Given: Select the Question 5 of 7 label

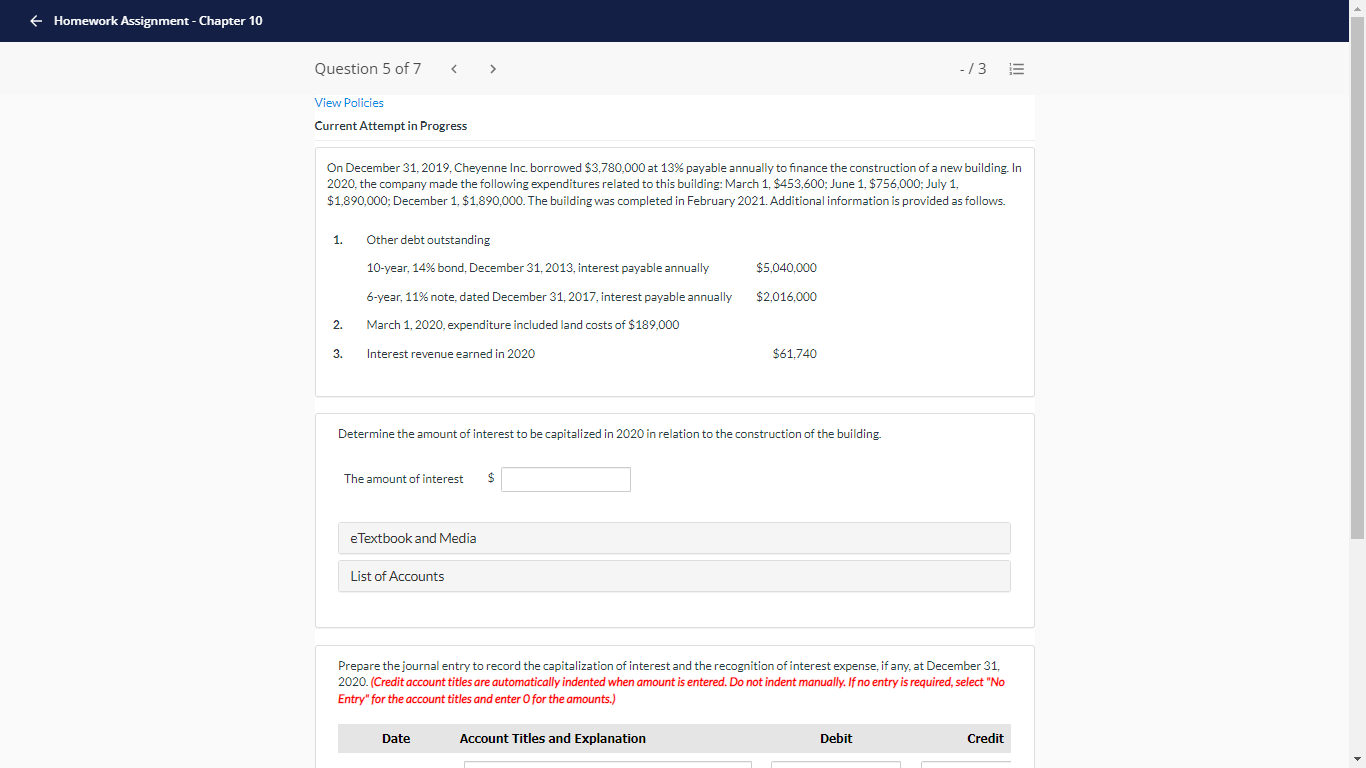Looking at the screenshot, I should [368, 68].
